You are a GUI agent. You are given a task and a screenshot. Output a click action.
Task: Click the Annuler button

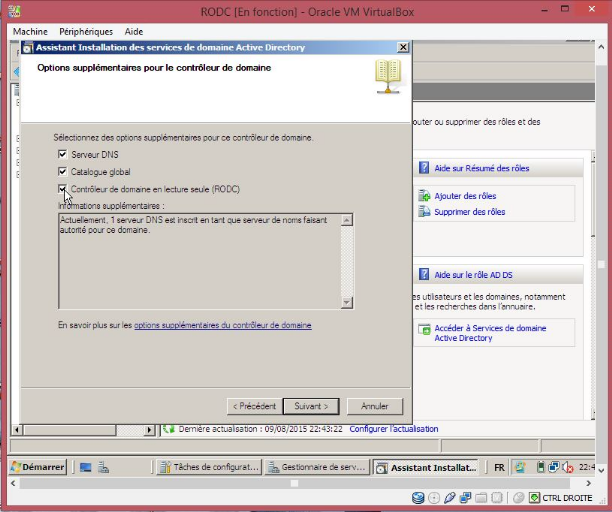coord(375,406)
